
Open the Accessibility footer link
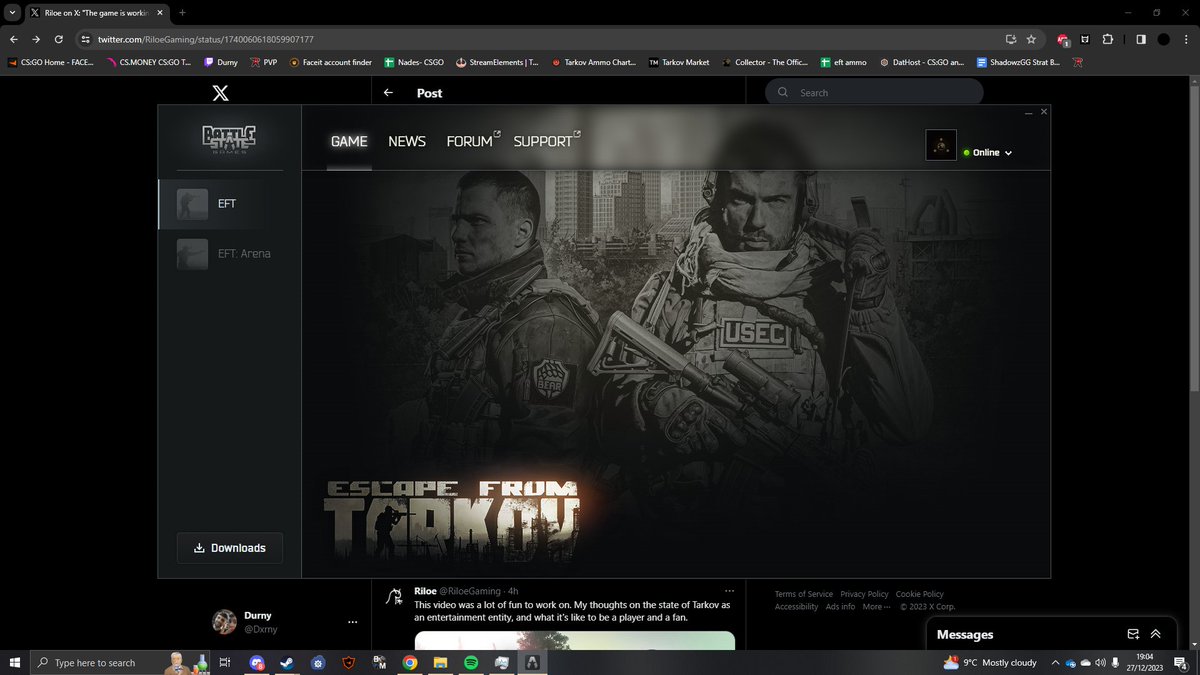[x=796, y=607]
